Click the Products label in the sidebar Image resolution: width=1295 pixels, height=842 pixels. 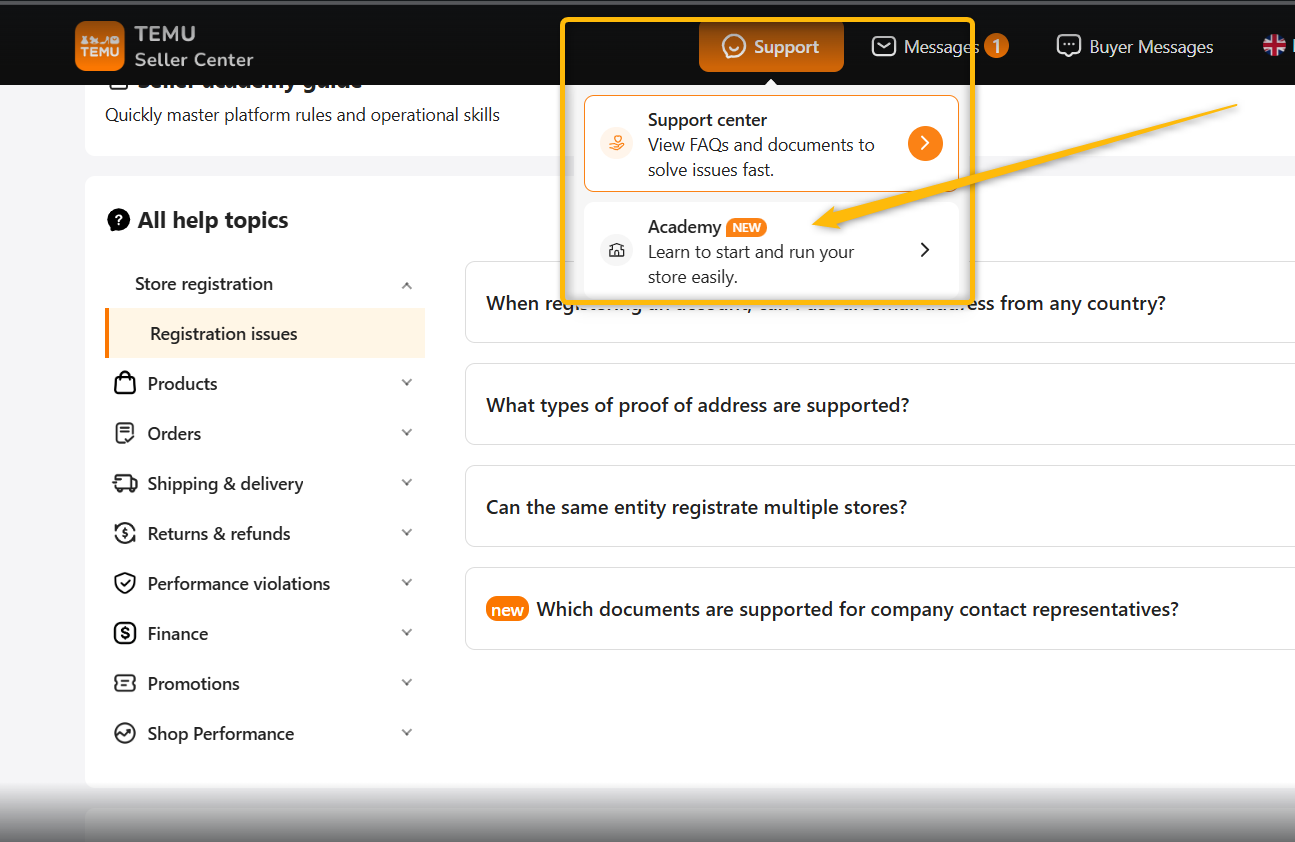point(182,383)
